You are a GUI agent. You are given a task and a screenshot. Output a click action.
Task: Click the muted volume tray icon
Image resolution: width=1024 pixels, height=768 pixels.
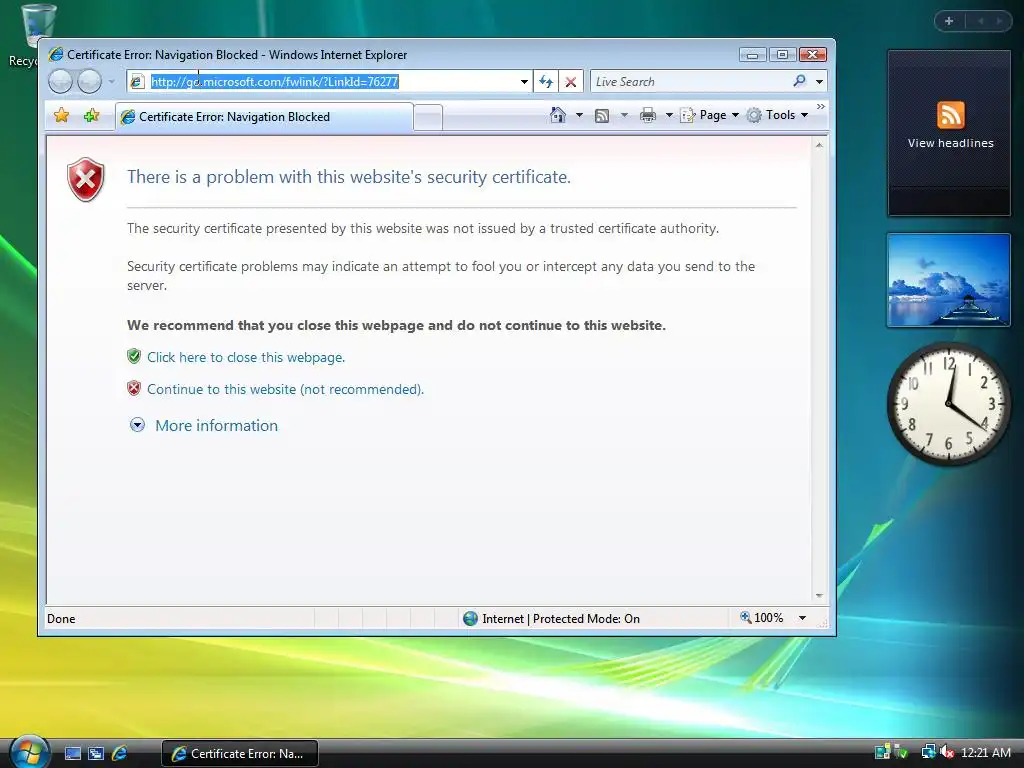point(947,752)
